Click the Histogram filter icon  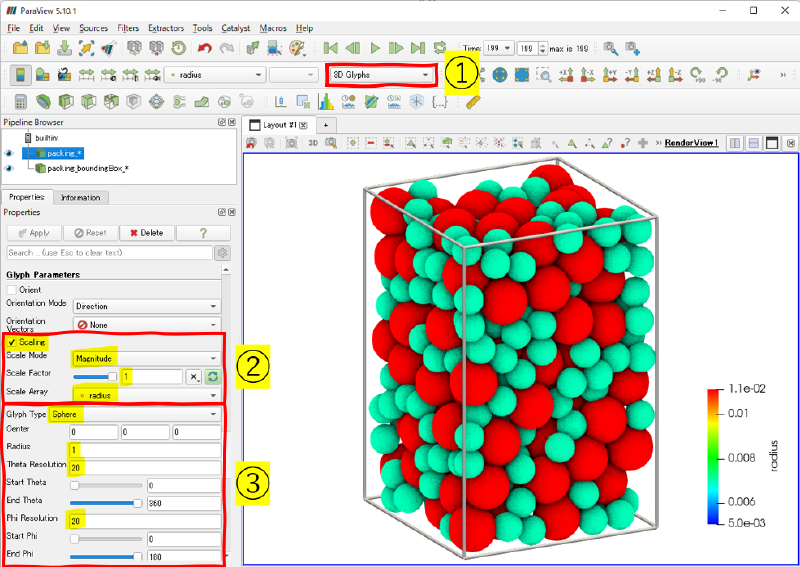[326, 101]
